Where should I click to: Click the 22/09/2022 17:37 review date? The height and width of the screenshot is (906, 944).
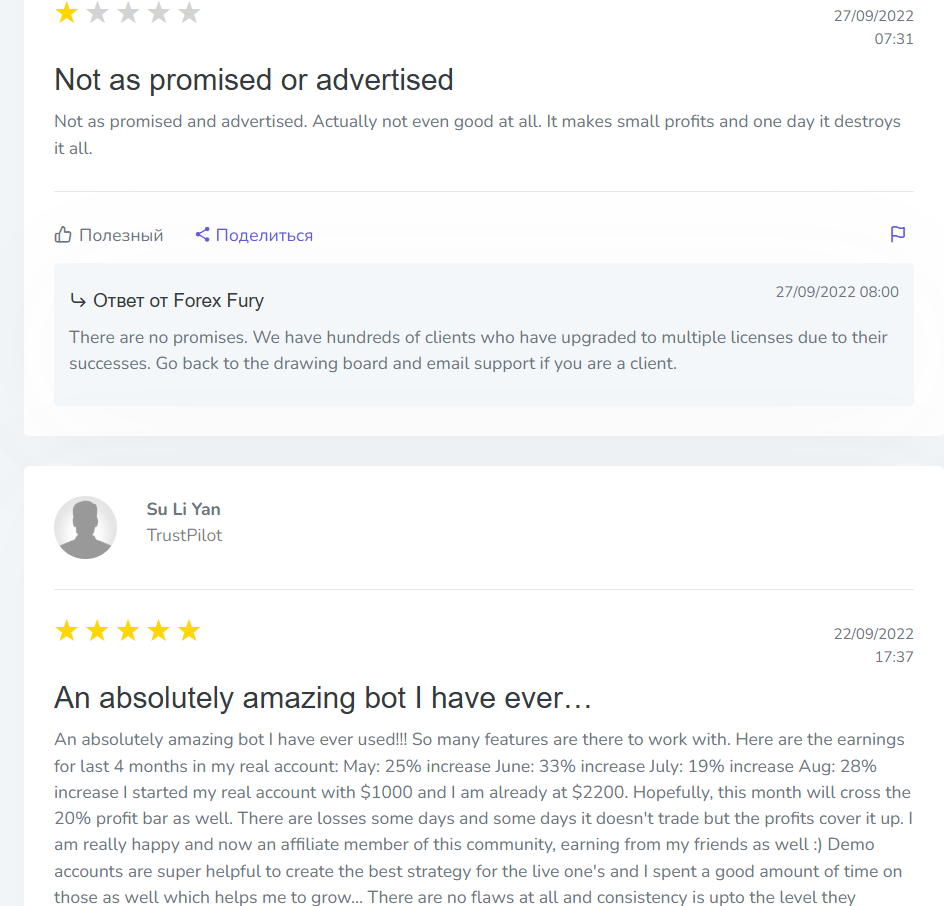[873, 645]
